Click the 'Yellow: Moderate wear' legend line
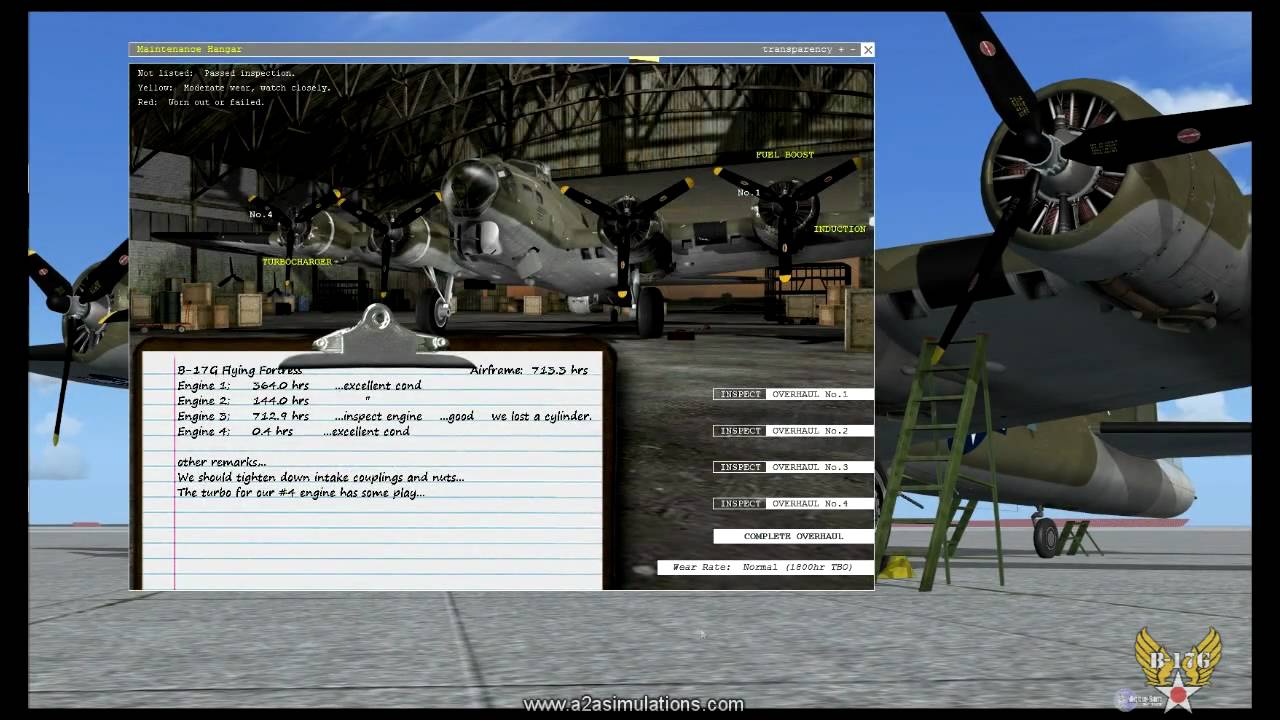Viewport: 1280px width, 720px height. pos(234,88)
